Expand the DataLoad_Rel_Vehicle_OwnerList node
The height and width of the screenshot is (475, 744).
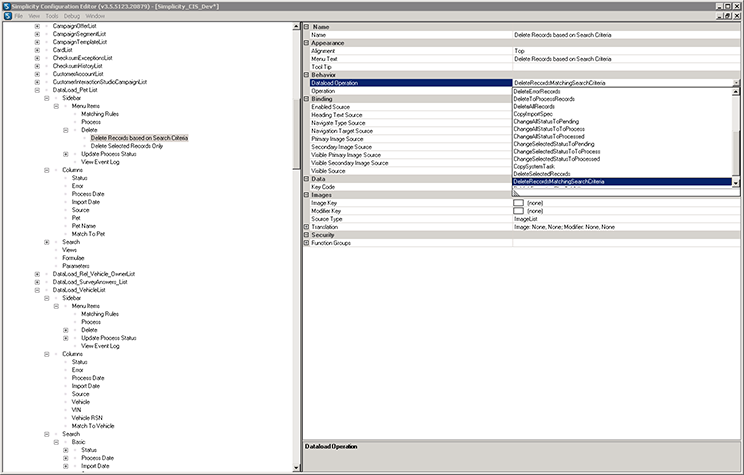click(x=37, y=274)
